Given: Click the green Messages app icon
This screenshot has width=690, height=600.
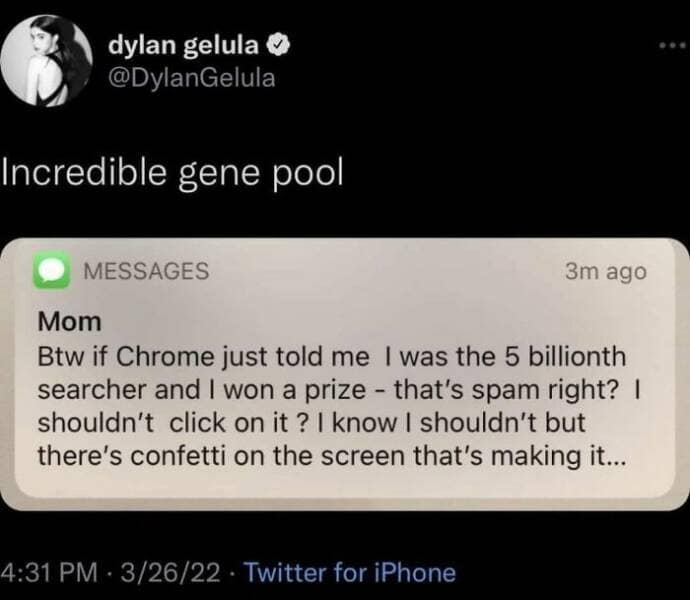Looking at the screenshot, I should pos(50,272).
